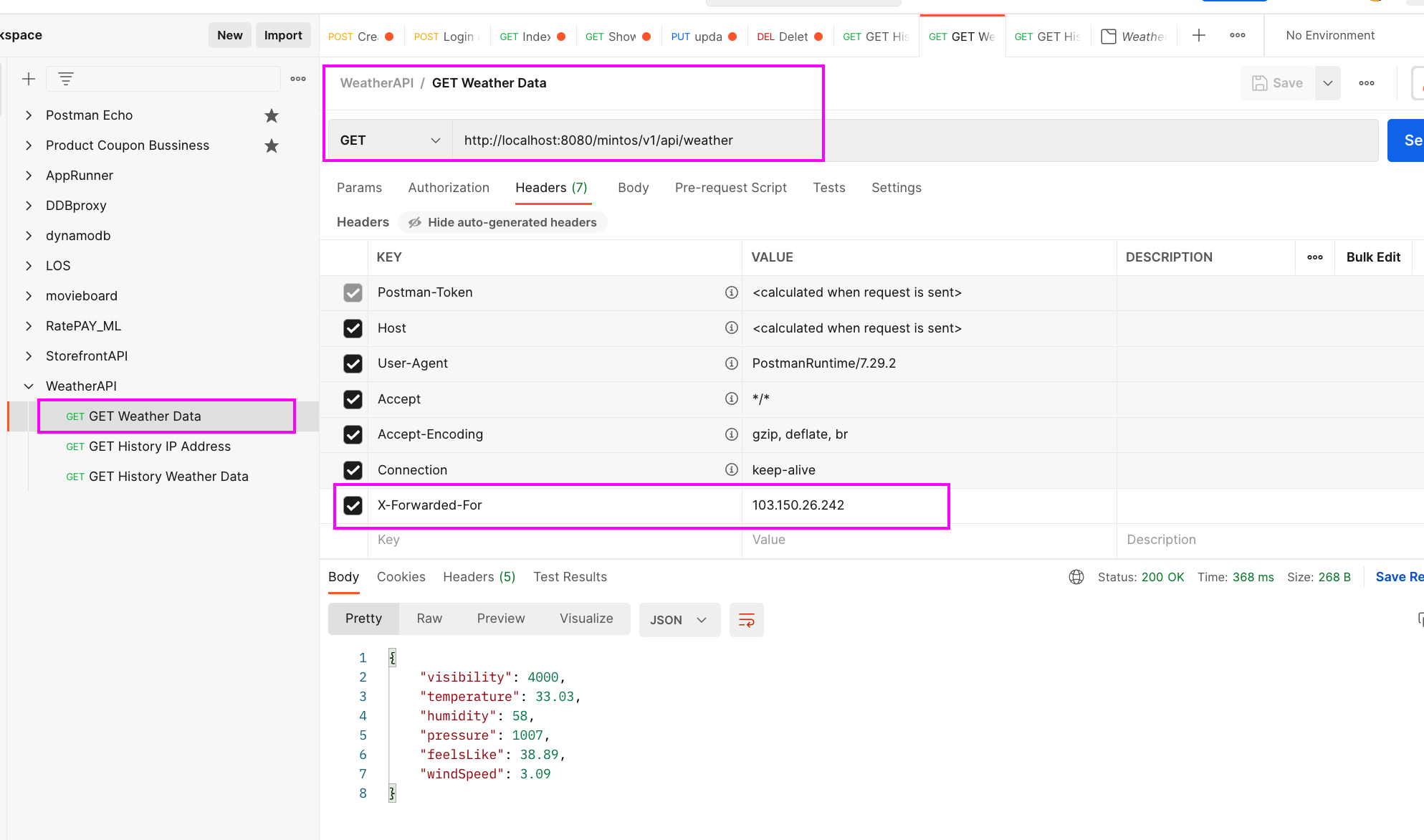The height and width of the screenshot is (840, 1424).
Task: Click the network globe icon near Status
Action: (1076, 577)
